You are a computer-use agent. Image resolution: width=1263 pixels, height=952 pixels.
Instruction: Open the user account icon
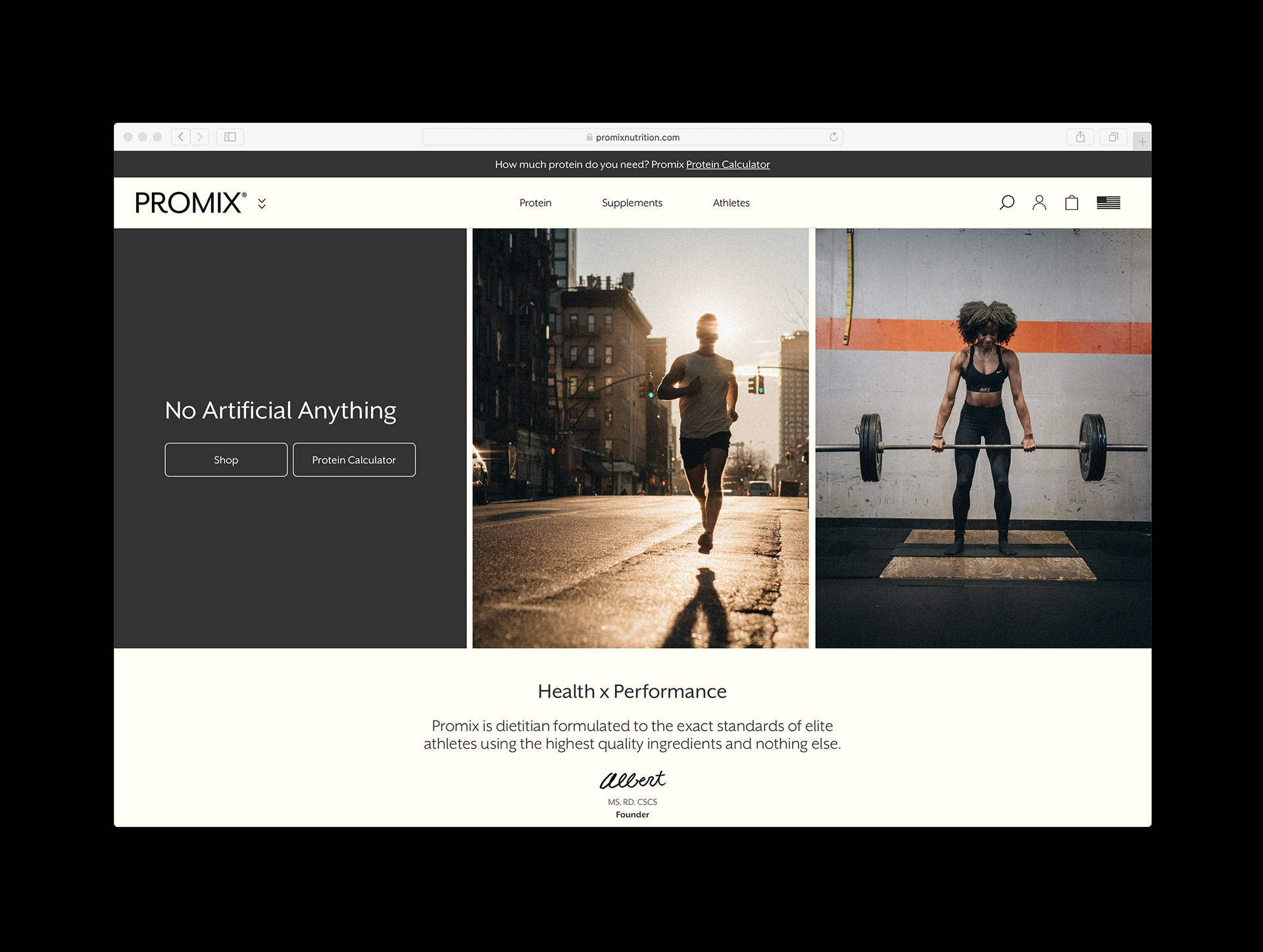click(1039, 203)
